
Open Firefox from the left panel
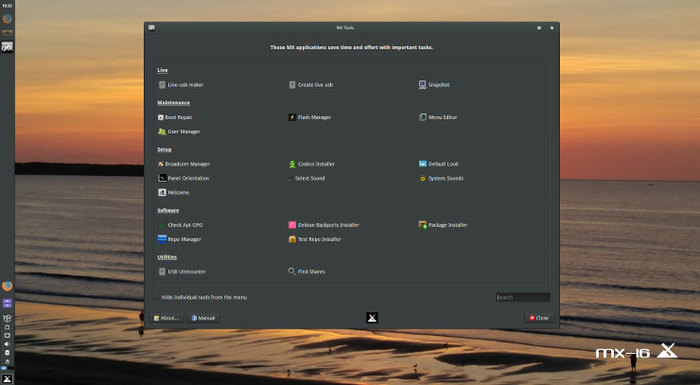[x=7, y=286]
